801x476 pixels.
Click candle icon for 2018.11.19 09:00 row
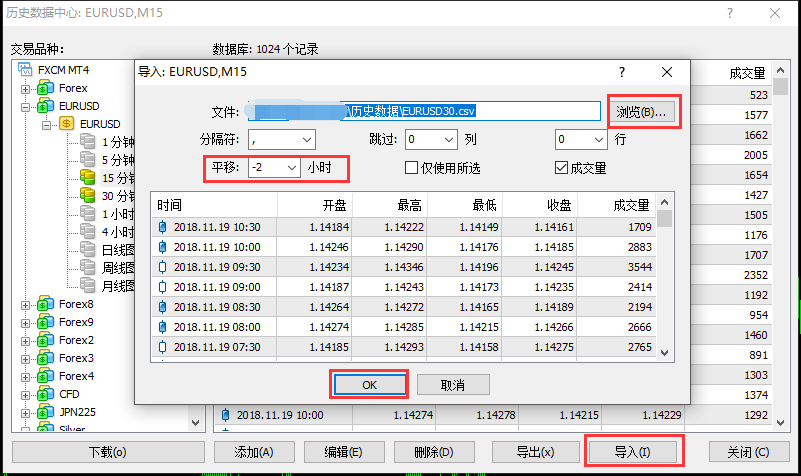(163, 287)
